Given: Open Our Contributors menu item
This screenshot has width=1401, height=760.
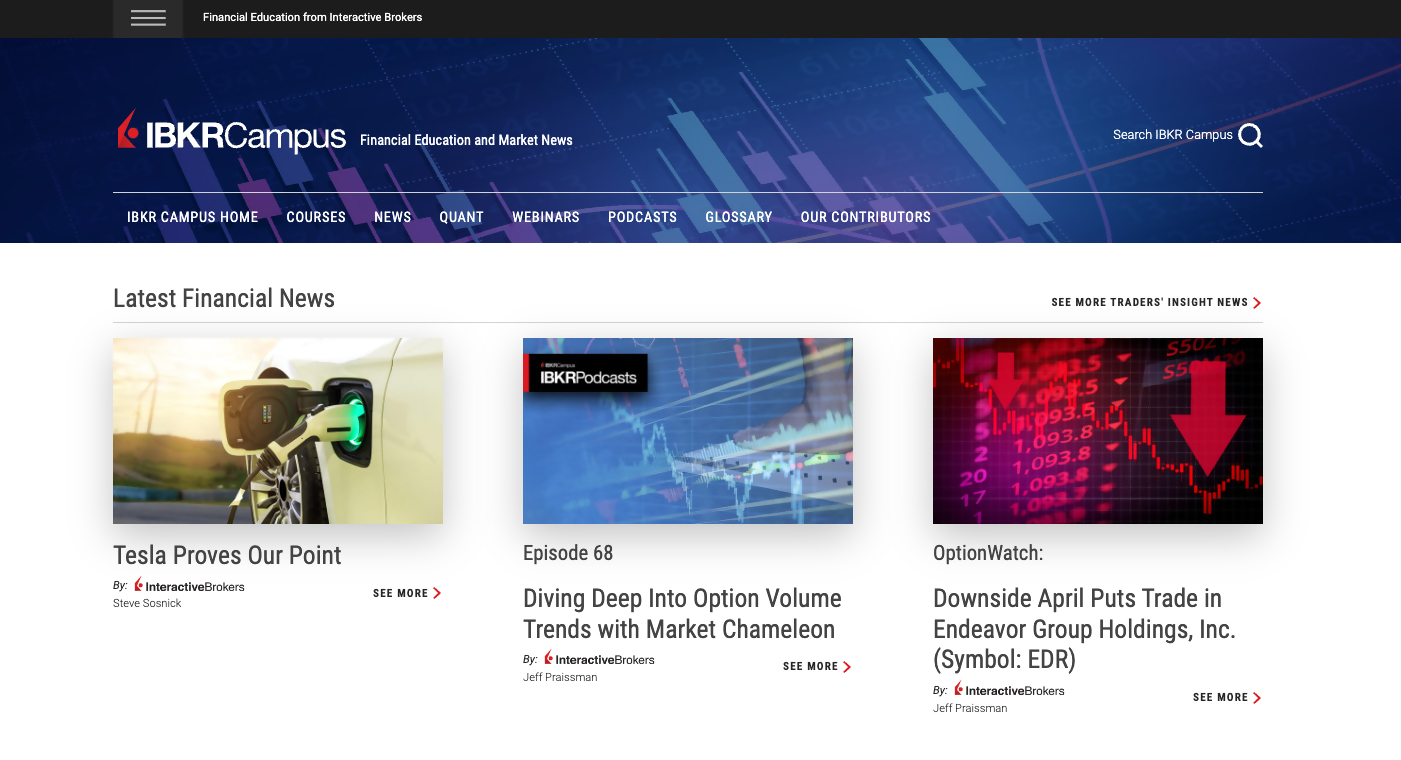Looking at the screenshot, I should click(x=866, y=217).
